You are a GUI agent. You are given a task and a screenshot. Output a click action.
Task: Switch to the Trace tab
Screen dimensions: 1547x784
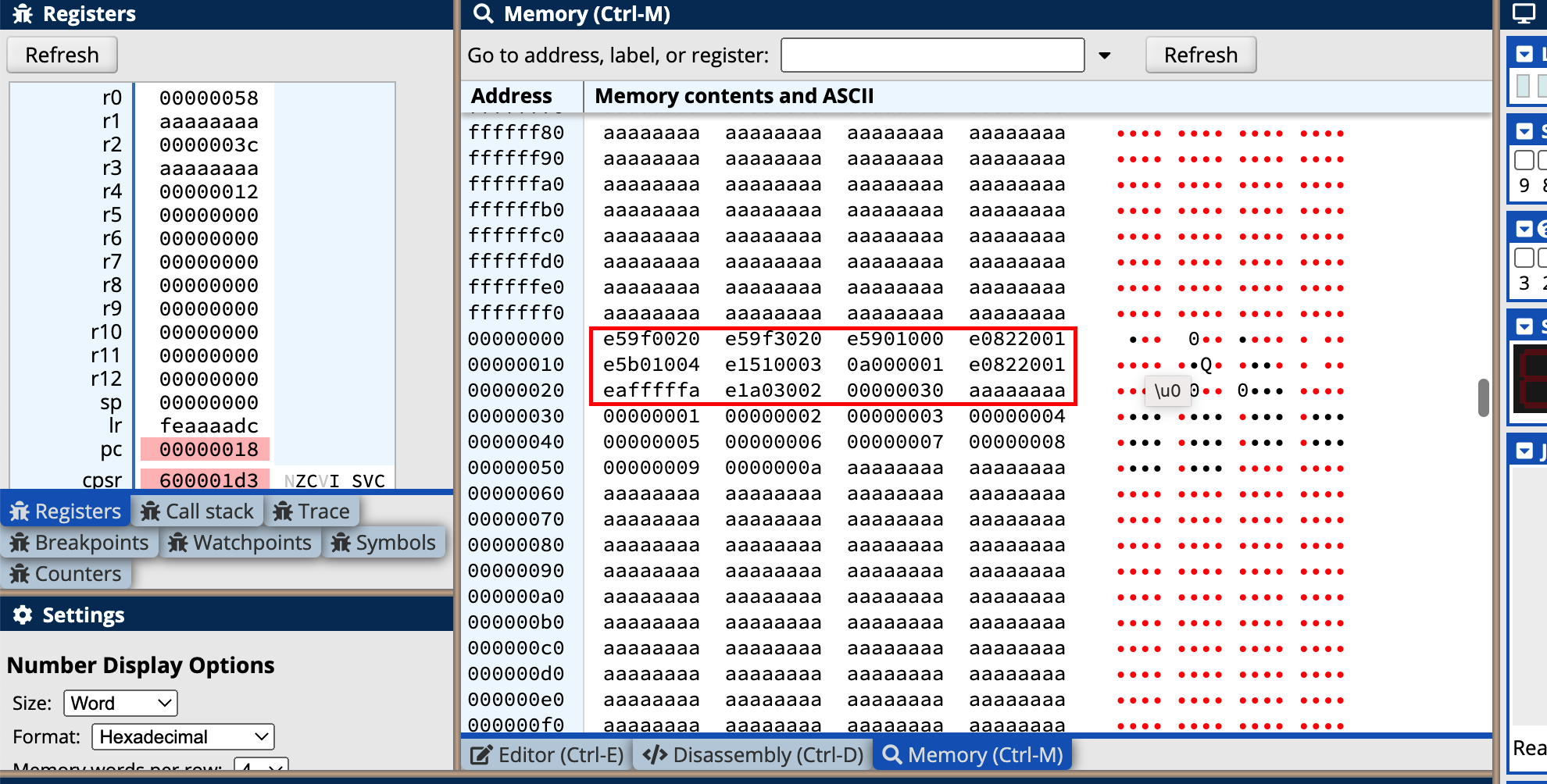point(312,511)
